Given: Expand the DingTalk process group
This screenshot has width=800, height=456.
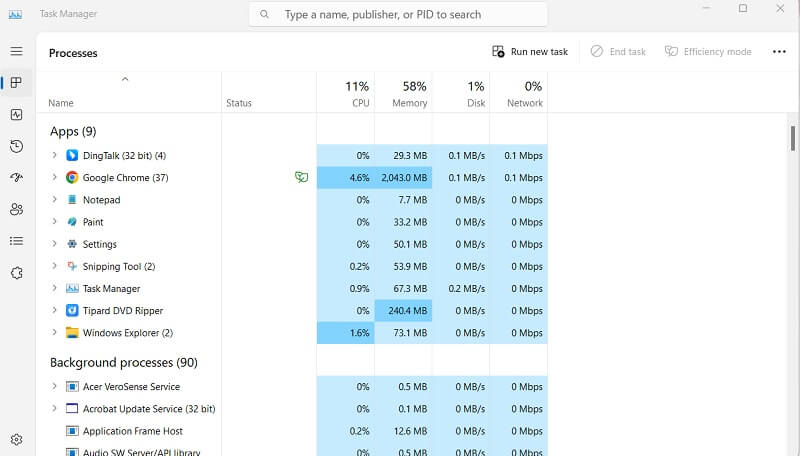Looking at the screenshot, I should coord(54,155).
